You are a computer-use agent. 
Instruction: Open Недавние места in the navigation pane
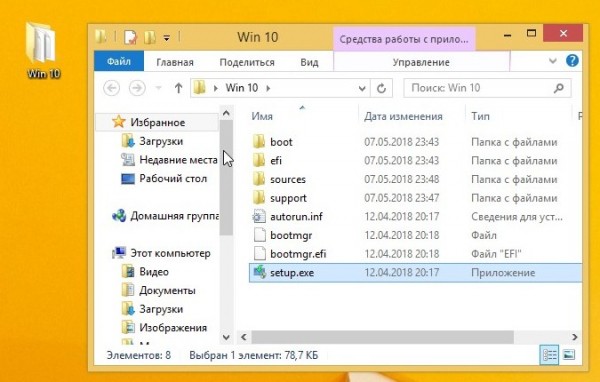[x=170, y=160]
